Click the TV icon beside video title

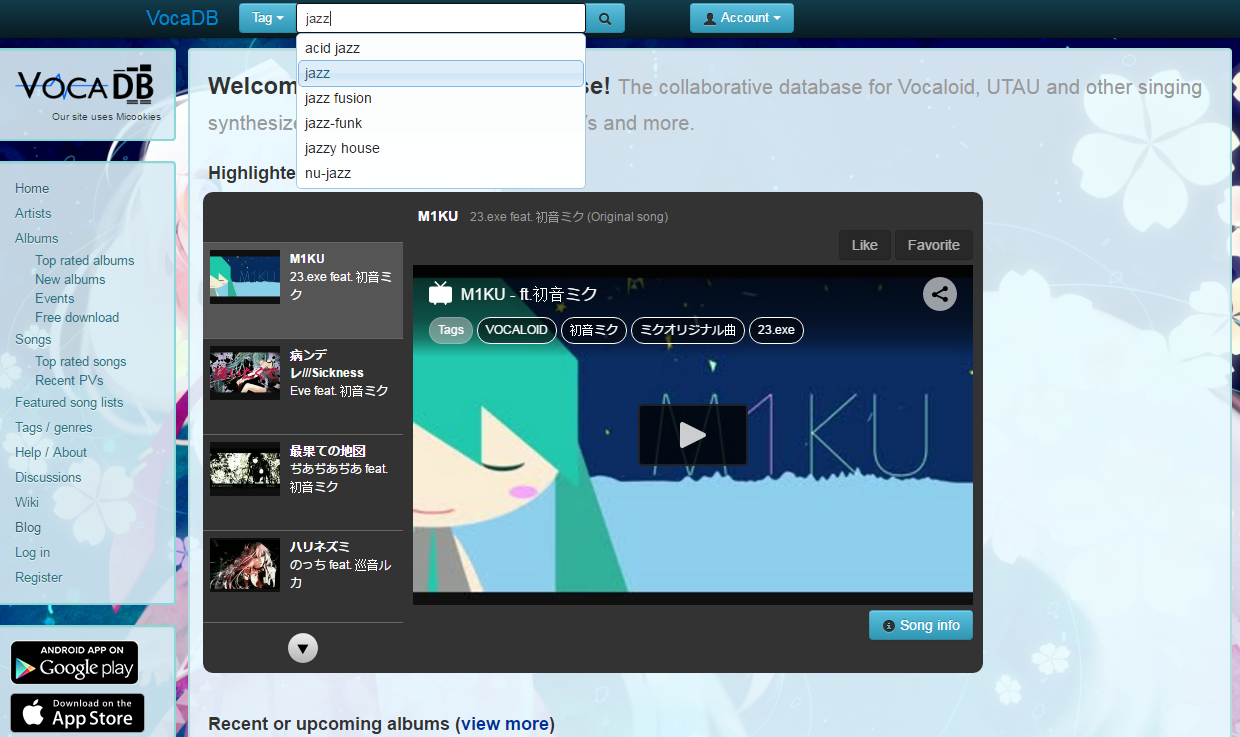coord(441,293)
